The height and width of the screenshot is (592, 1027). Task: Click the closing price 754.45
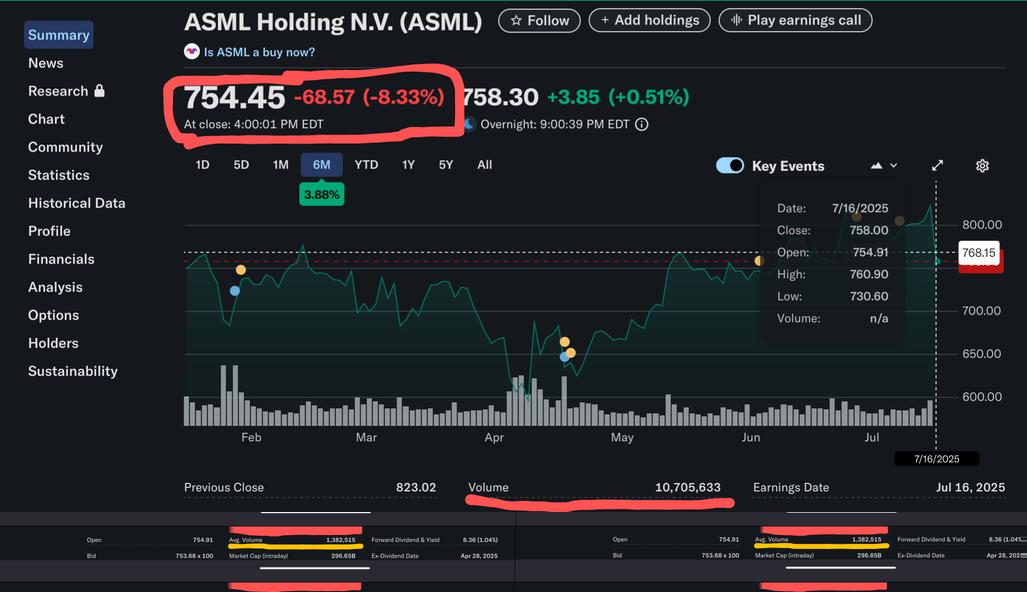[x=234, y=98]
